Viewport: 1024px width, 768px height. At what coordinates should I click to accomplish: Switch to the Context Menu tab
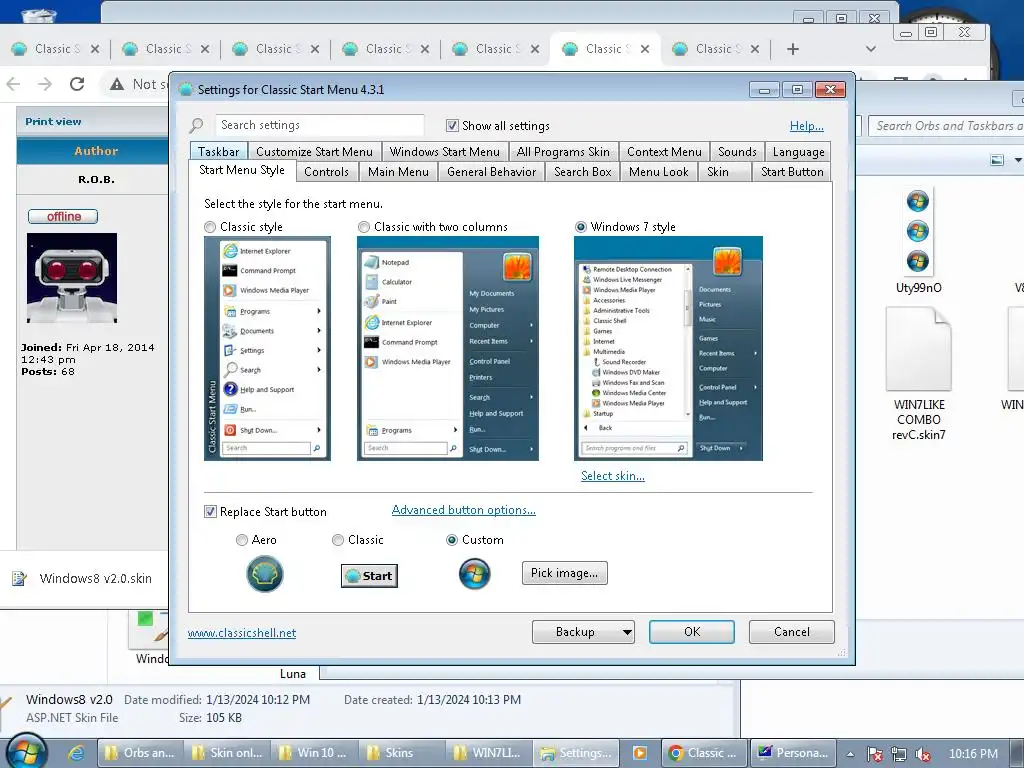click(x=664, y=152)
